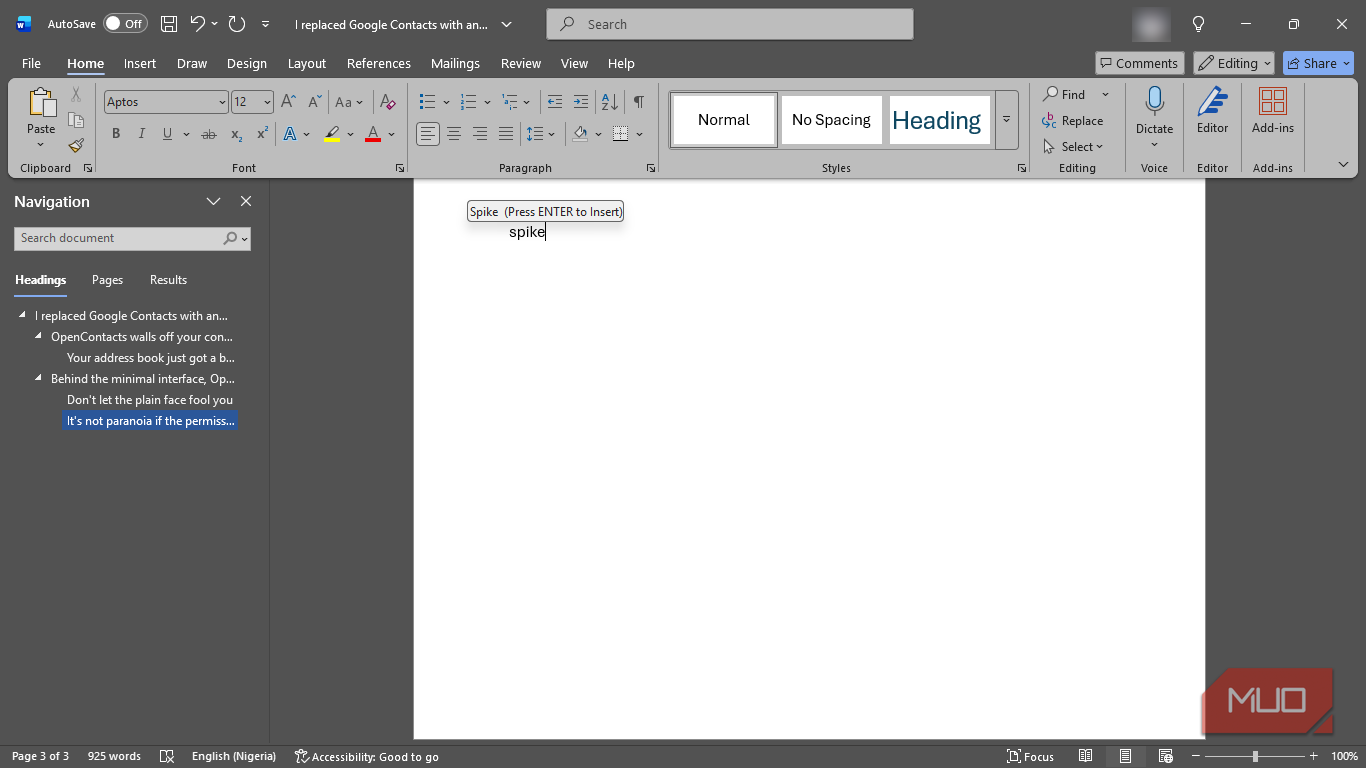Screen dimensions: 1366x768
Task: Apply red font color
Action: point(373,134)
